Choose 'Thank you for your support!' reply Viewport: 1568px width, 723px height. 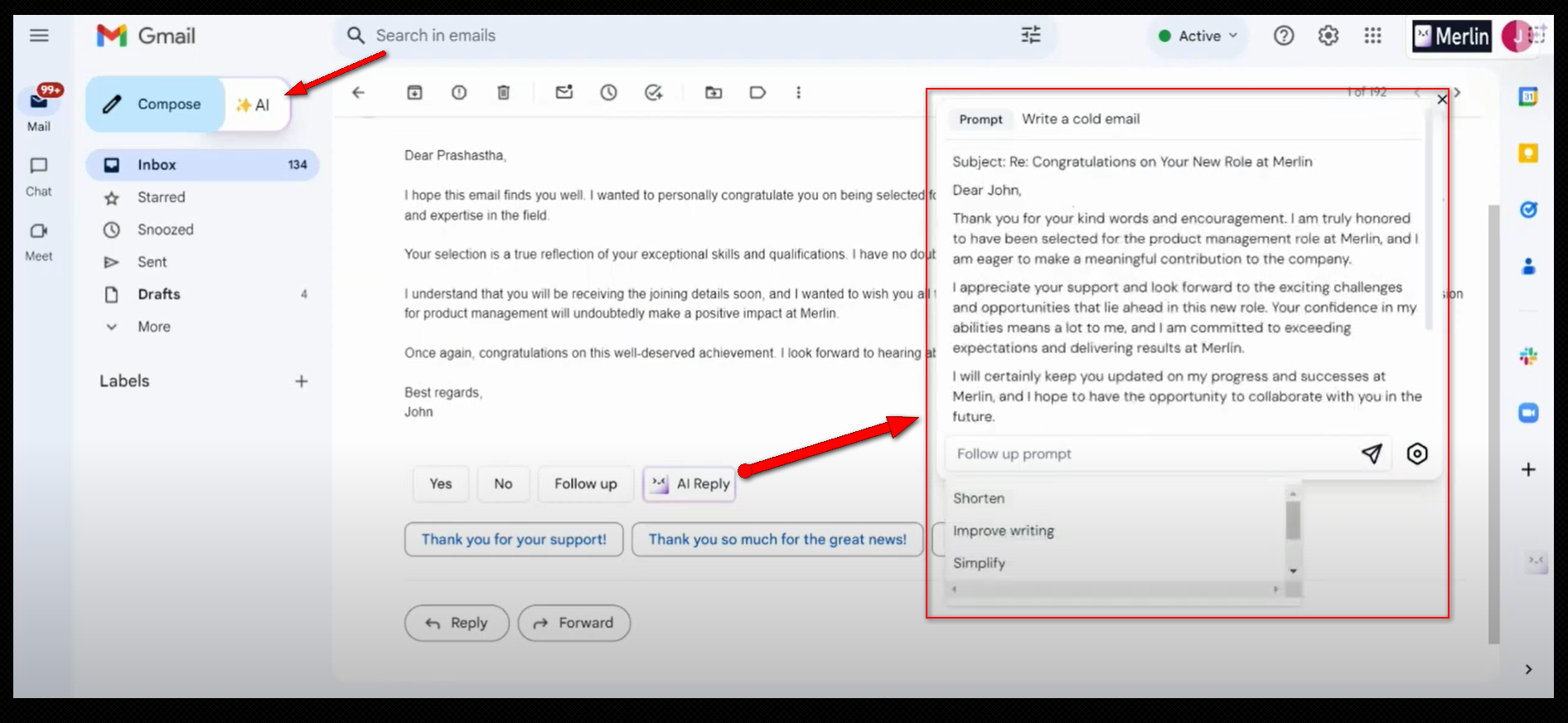pyautogui.click(x=514, y=539)
